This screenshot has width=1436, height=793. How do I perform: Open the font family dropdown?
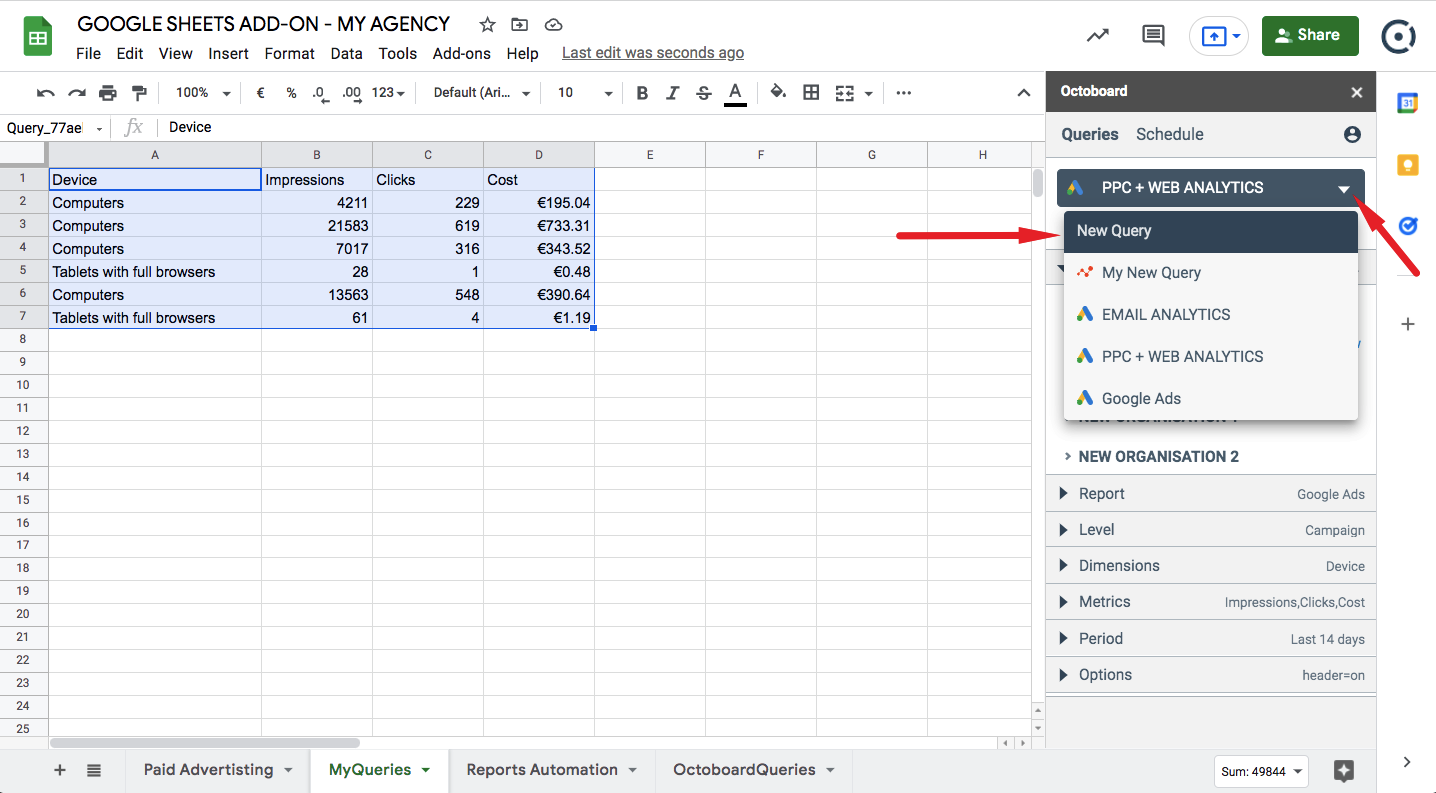click(x=482, y=93)
